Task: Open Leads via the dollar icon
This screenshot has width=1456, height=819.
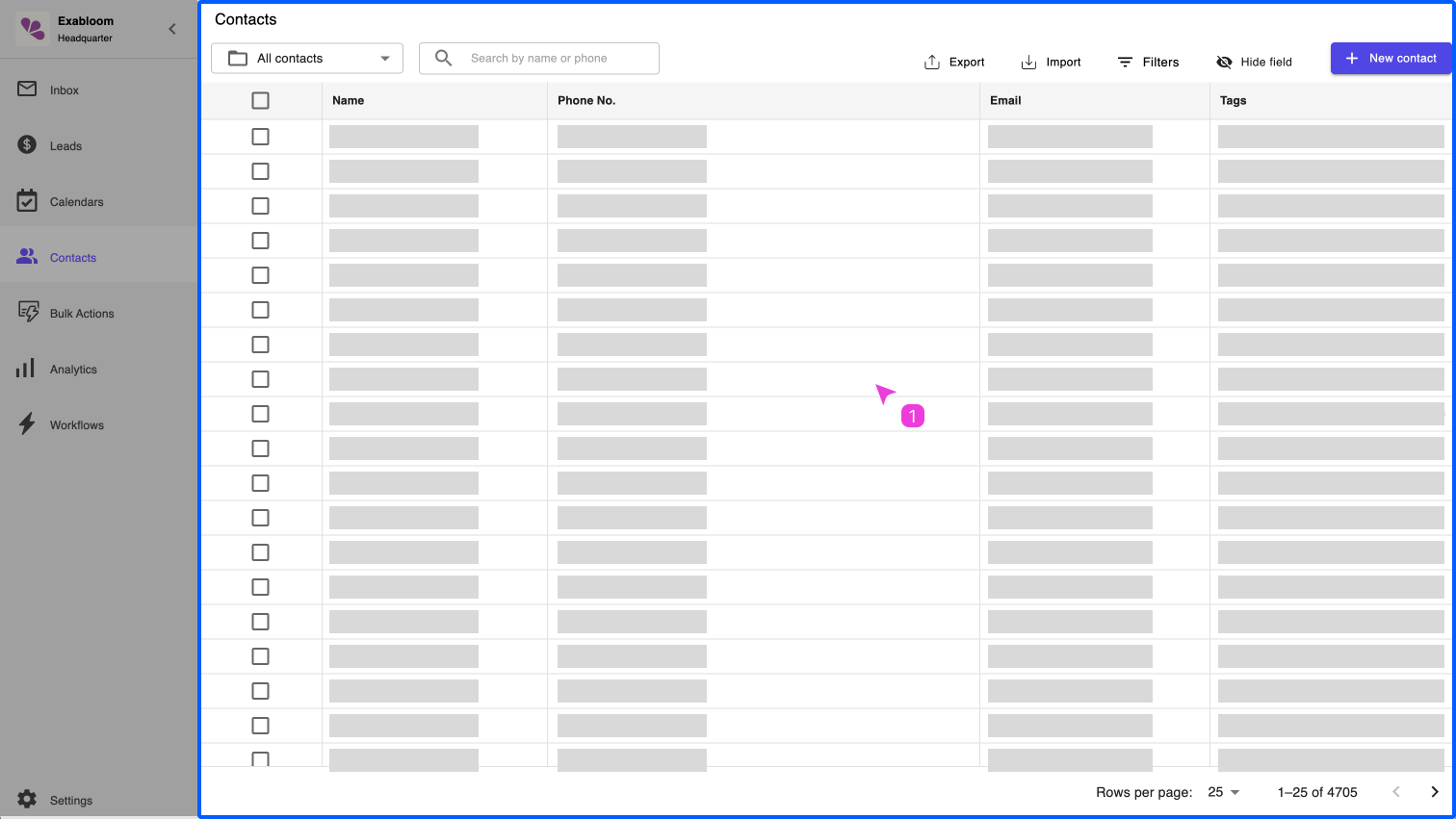Action: (27, 145)
